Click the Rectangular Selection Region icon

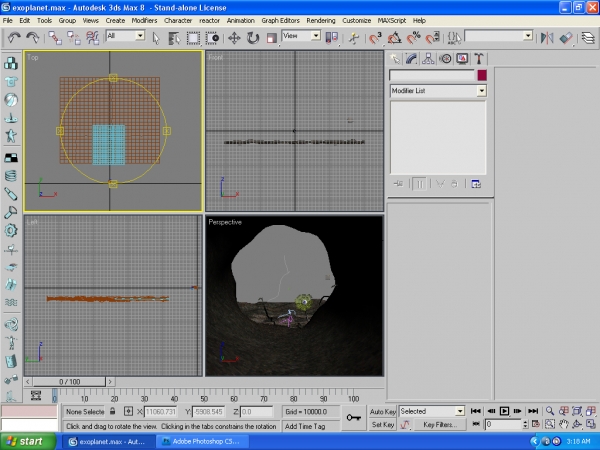tap(193, 38)
